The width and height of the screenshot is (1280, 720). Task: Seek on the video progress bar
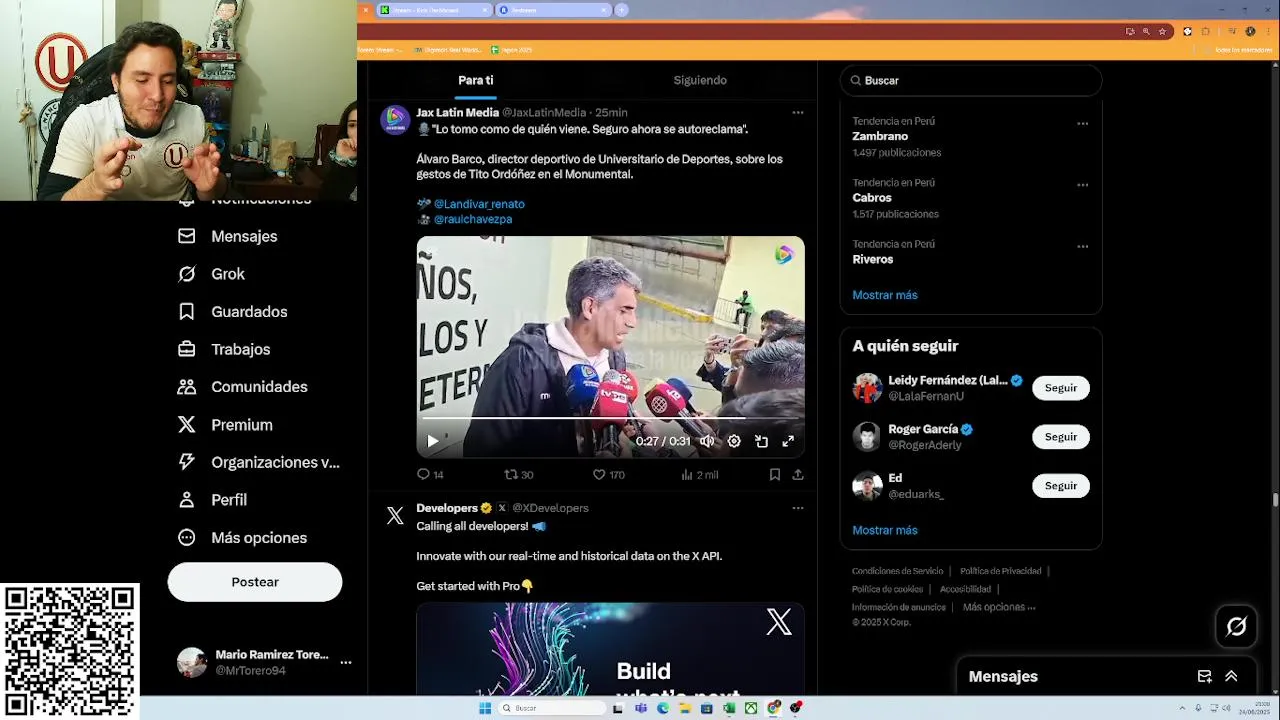[x=610, y=418]
